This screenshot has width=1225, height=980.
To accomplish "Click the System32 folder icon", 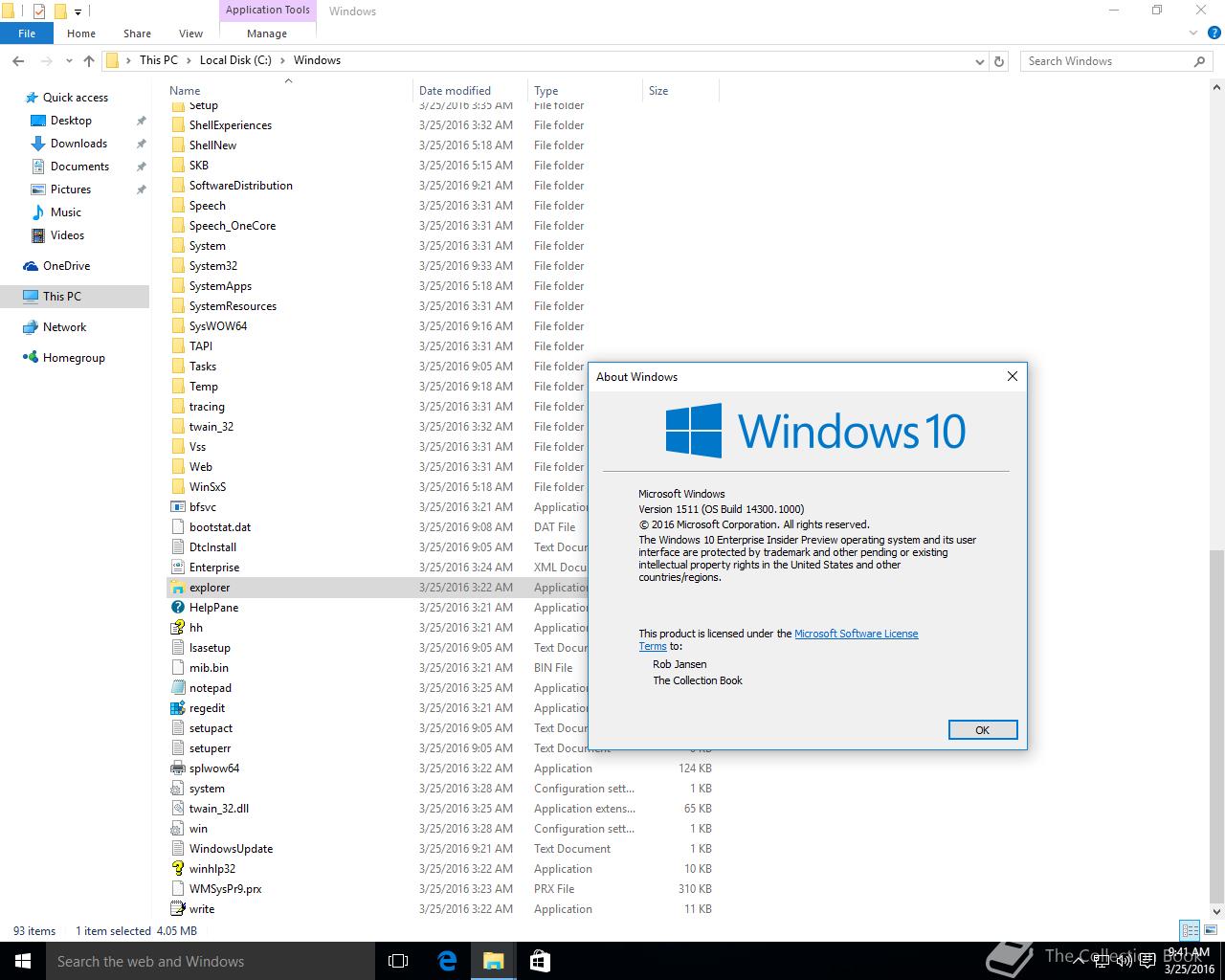I will (x=177, y=266).
